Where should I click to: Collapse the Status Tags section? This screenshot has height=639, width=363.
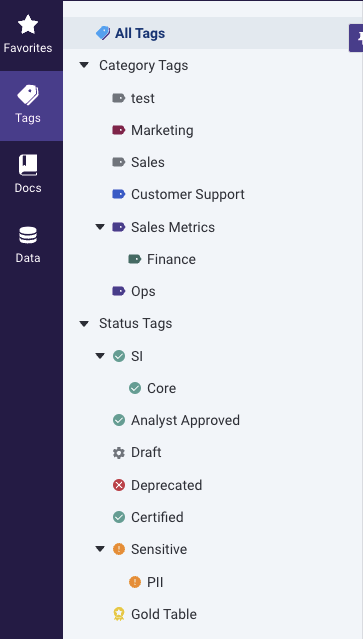pyautogui.click(x=84, y=324)
